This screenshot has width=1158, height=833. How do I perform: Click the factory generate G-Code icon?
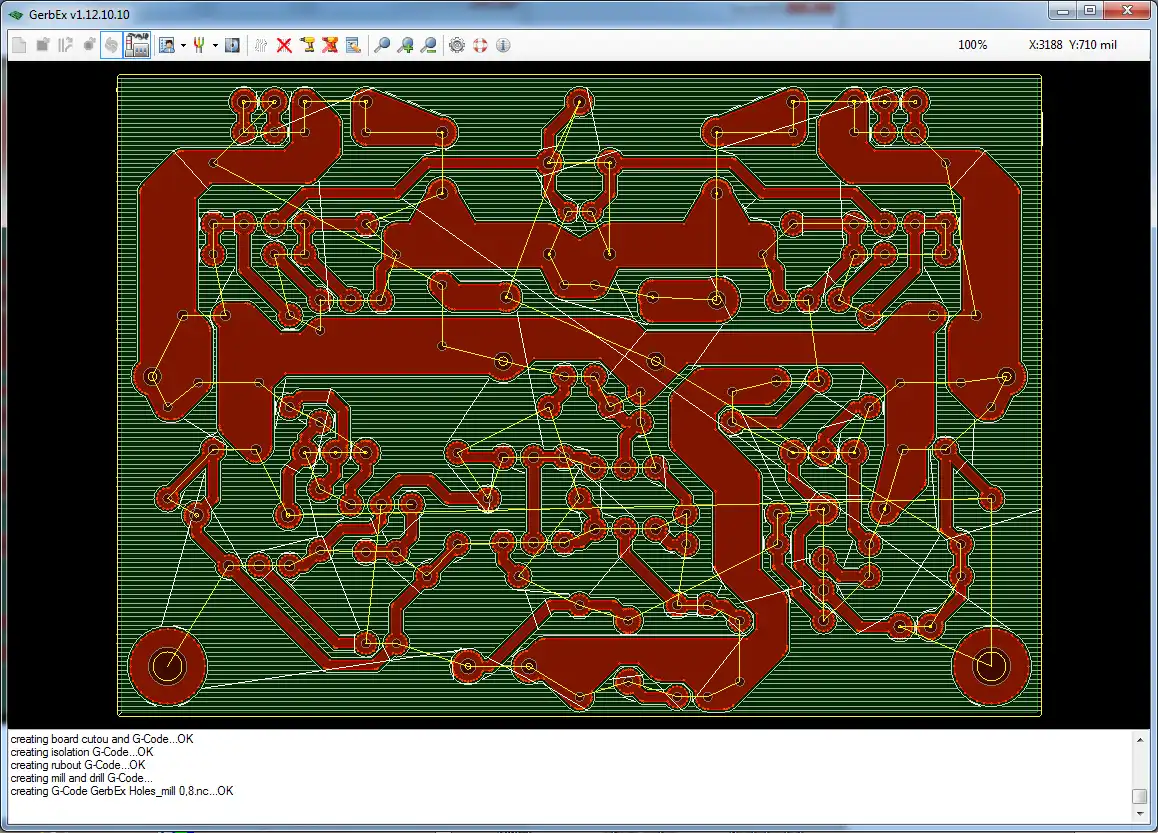tap(137, 45)
